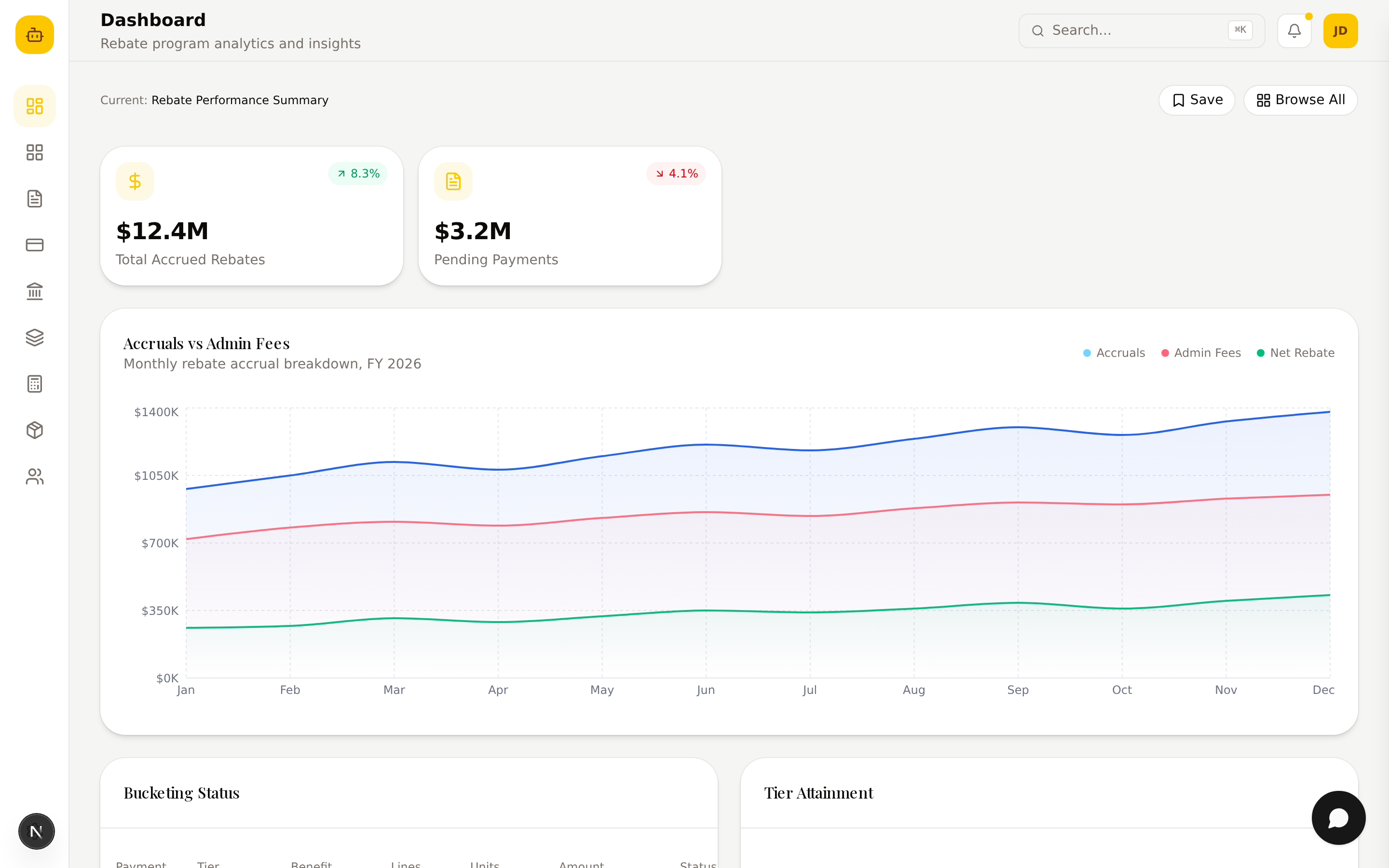Click the $12.4M value

click(163, 231)
